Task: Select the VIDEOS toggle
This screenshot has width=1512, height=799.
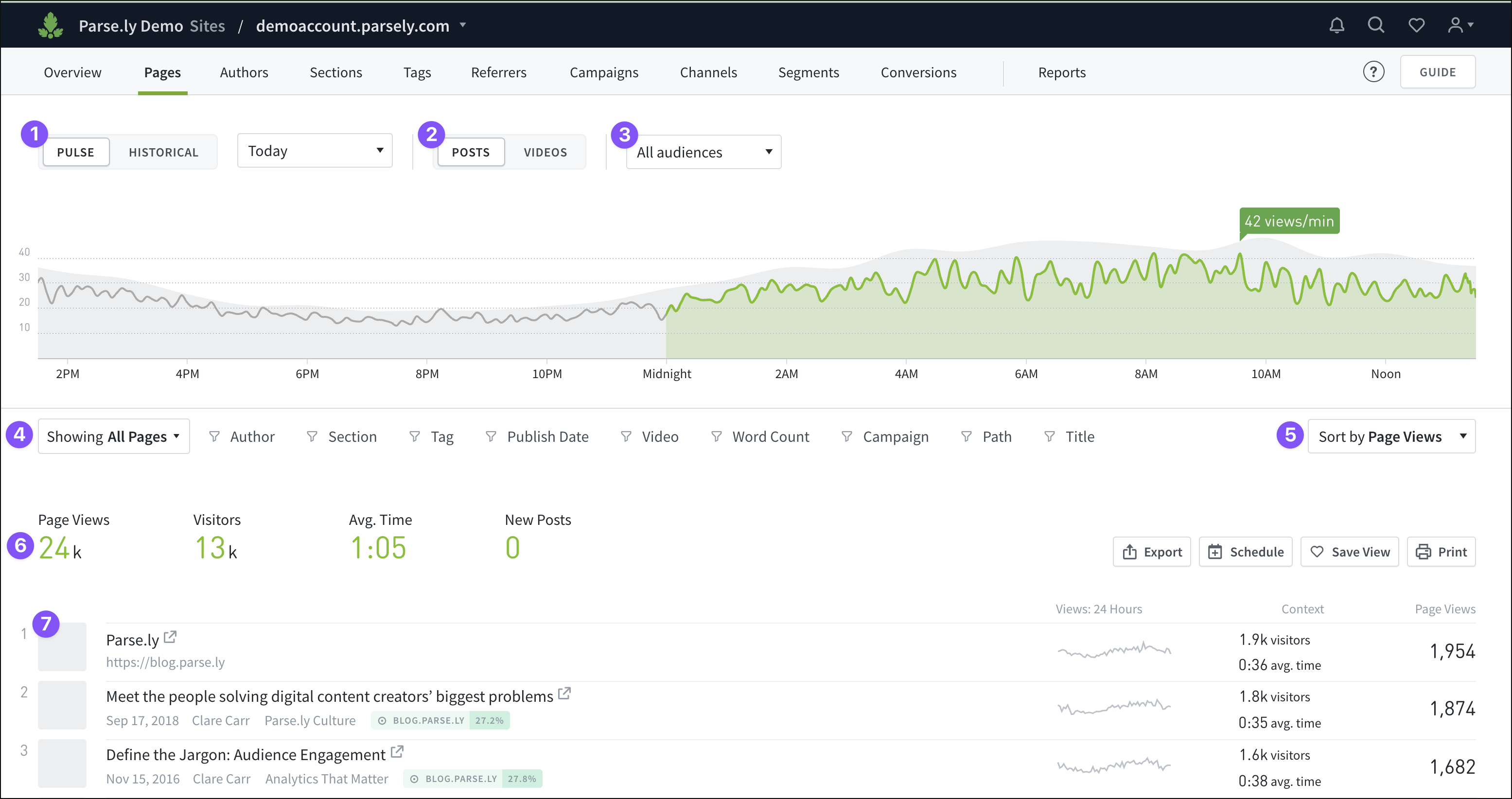Action: coord(545,152)
